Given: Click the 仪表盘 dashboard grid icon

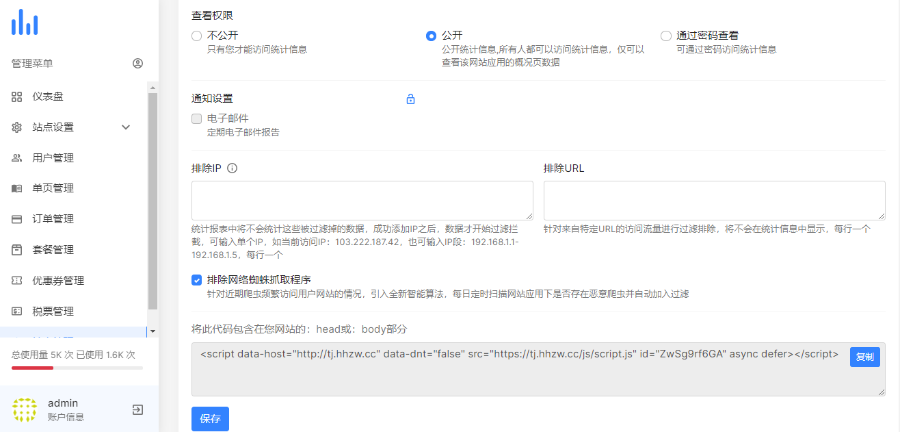Looking at the screenshot, I should click(17, 96).
